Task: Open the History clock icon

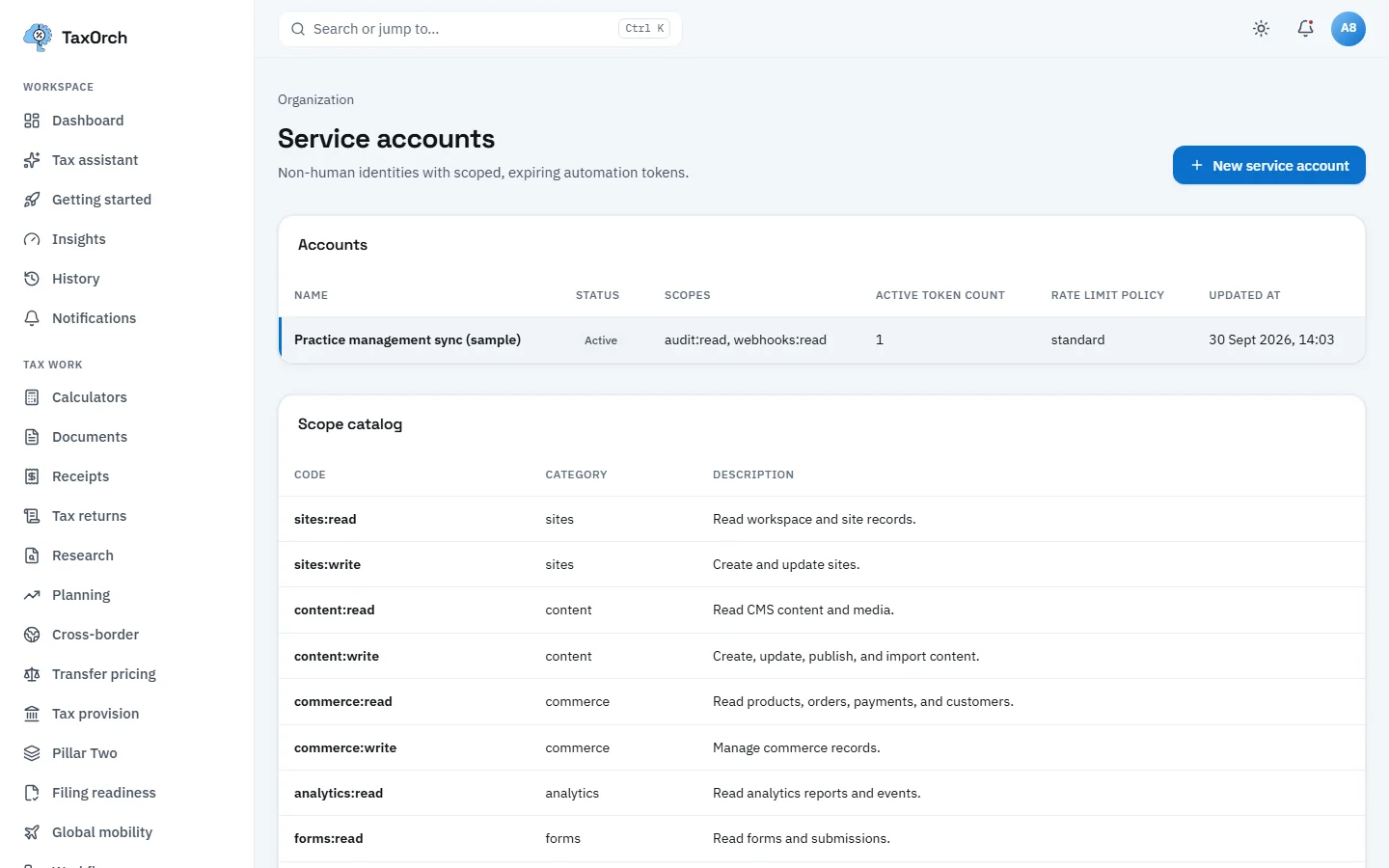Action: point(32,279)
